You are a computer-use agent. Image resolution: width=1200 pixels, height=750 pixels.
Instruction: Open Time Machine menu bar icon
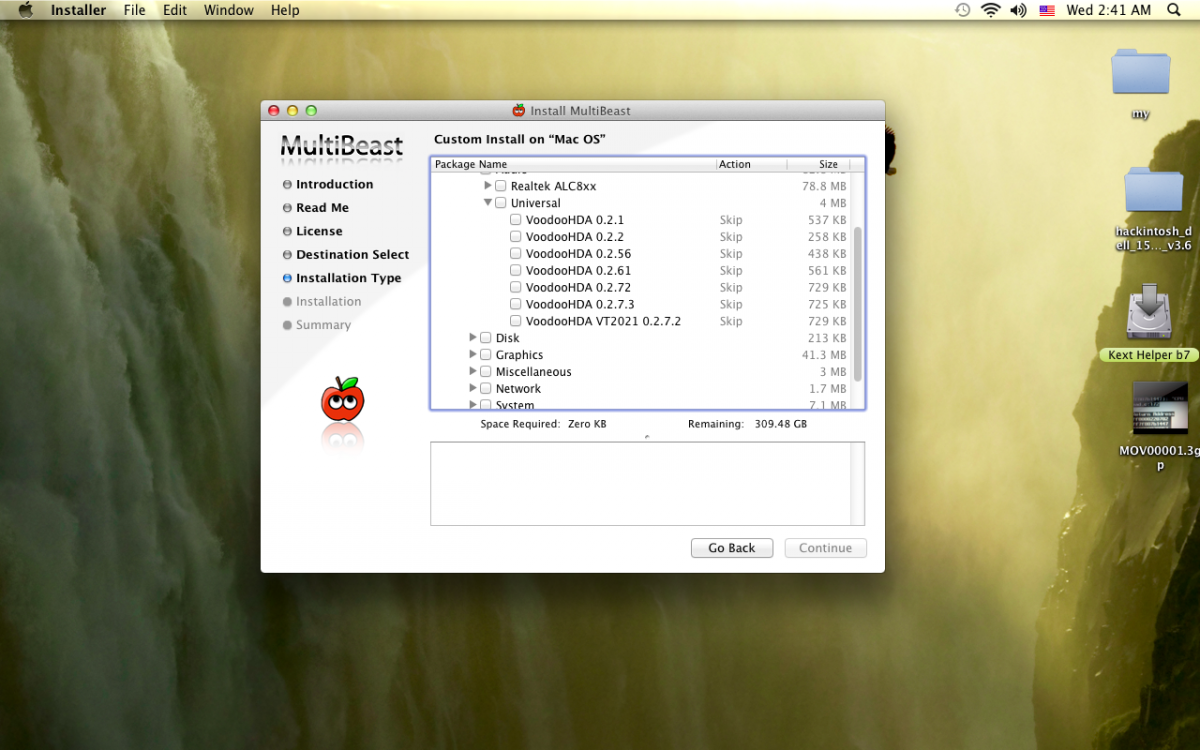pos(962,10)
